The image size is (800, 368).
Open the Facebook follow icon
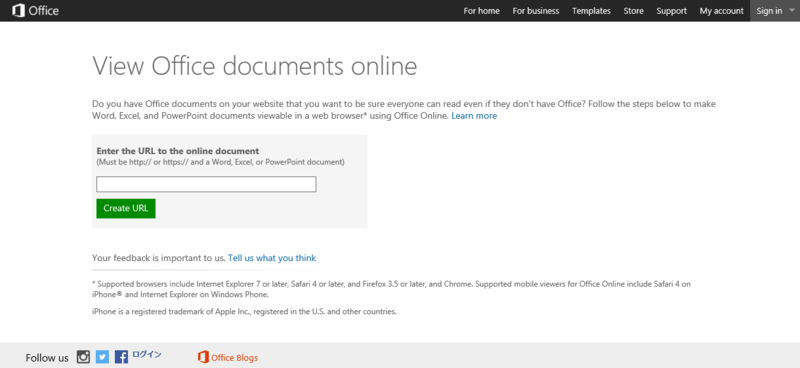point(121,357)
